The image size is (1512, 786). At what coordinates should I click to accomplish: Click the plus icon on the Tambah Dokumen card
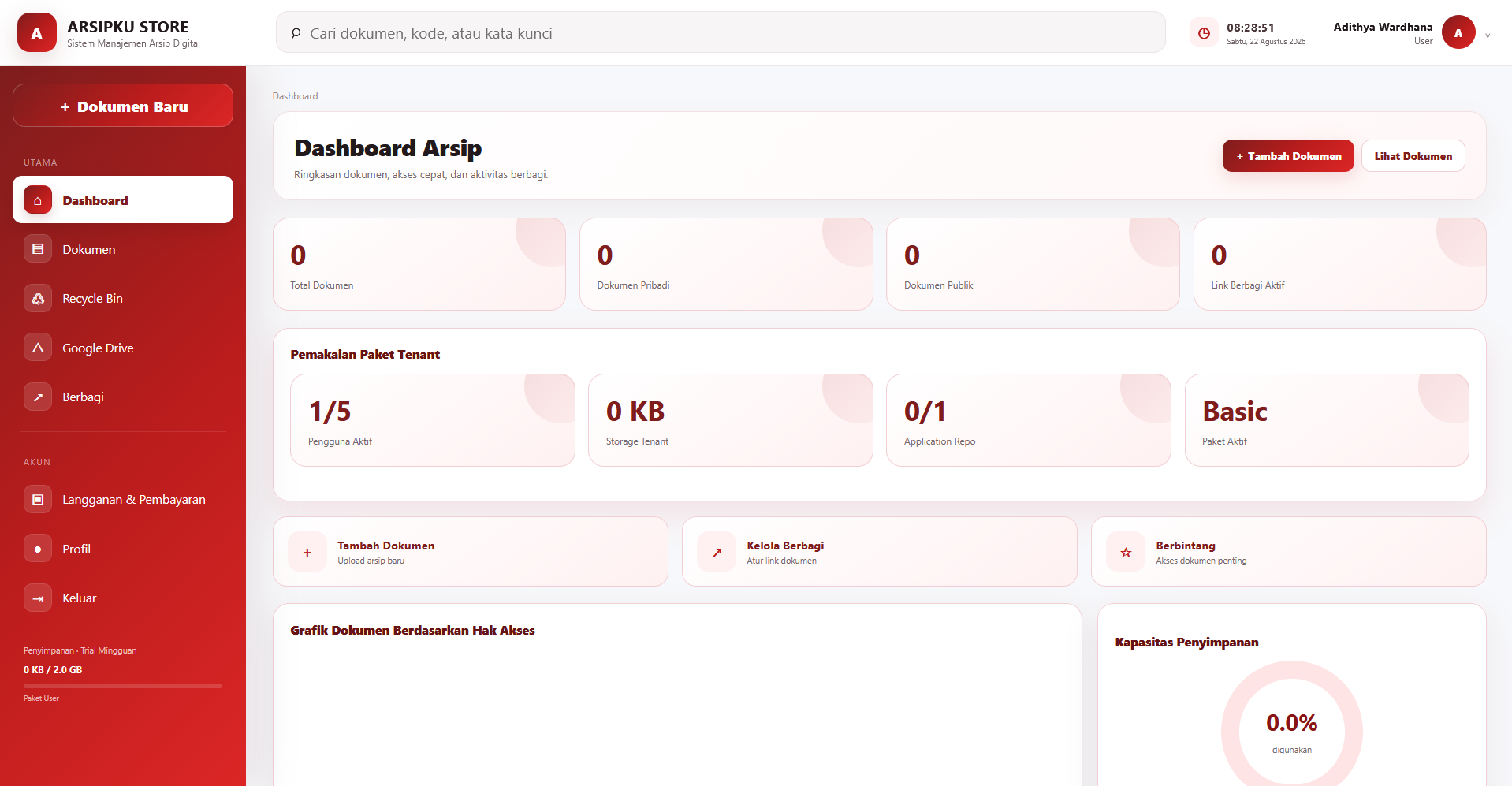click(307, 552)
